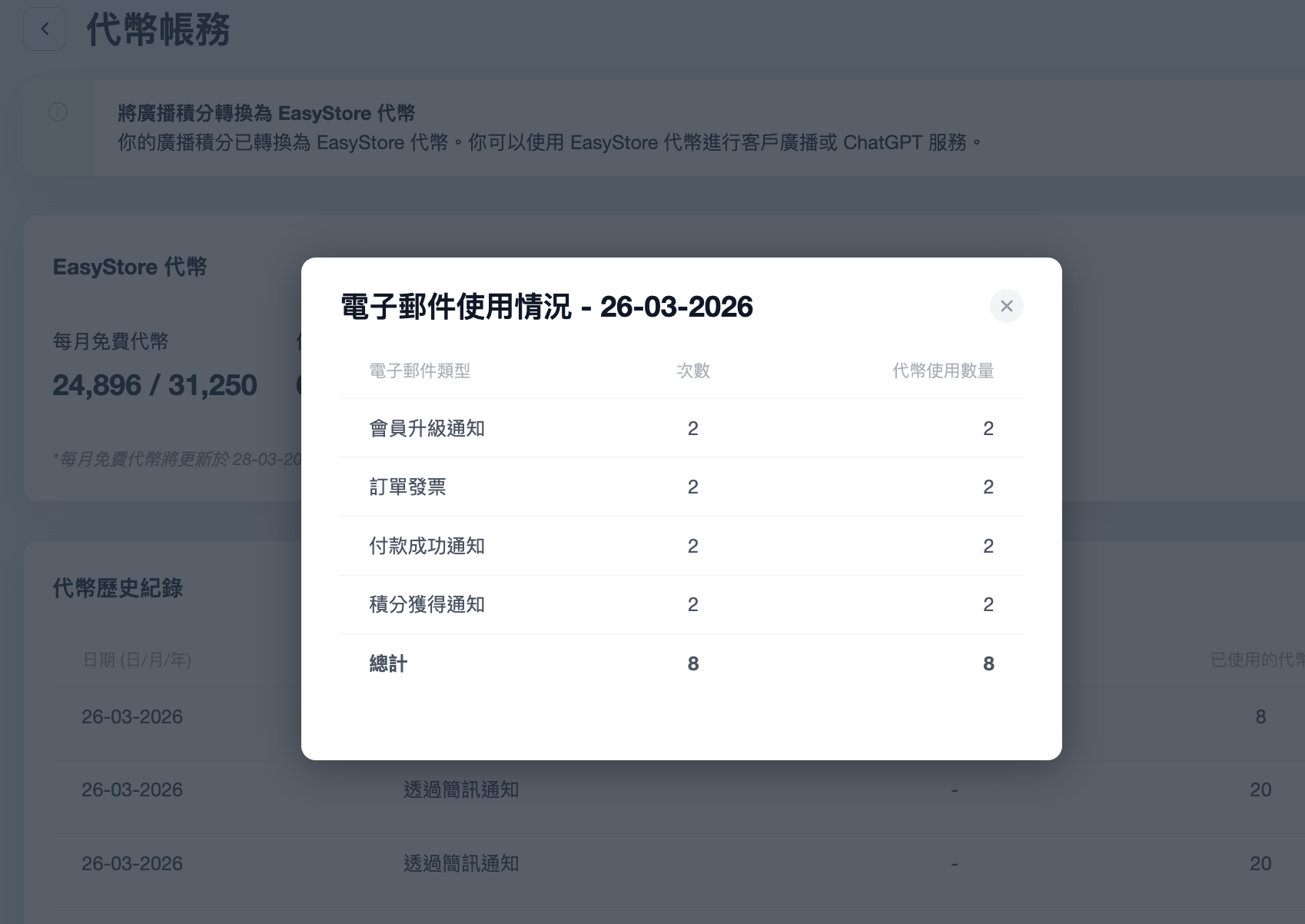
Task: Select the 會員升級通知 row
Action: [x=427, y=428]
